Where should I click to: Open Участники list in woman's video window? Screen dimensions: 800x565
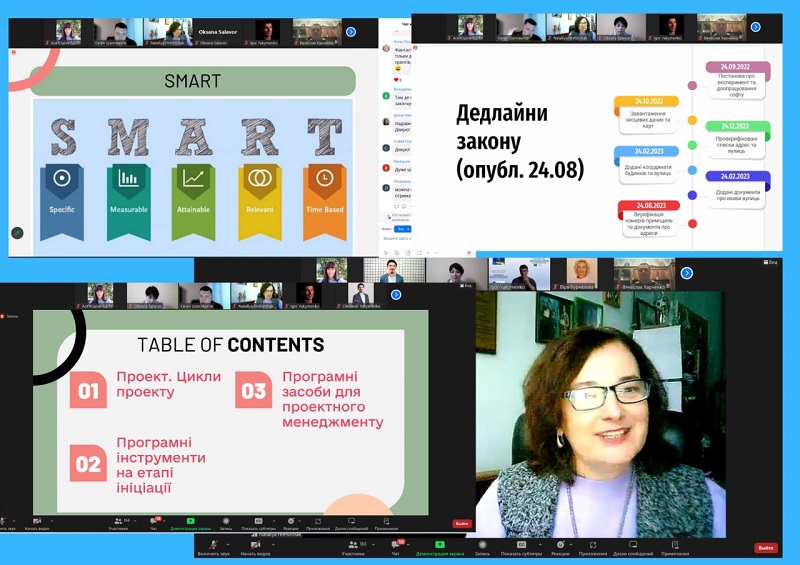point(354,547)
